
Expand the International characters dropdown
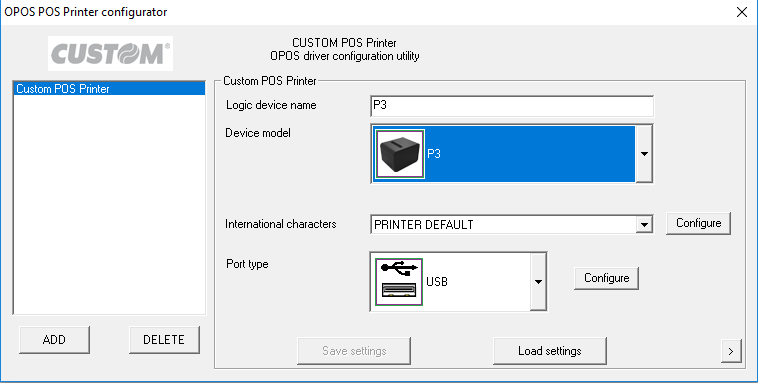(x=643, y=224)
